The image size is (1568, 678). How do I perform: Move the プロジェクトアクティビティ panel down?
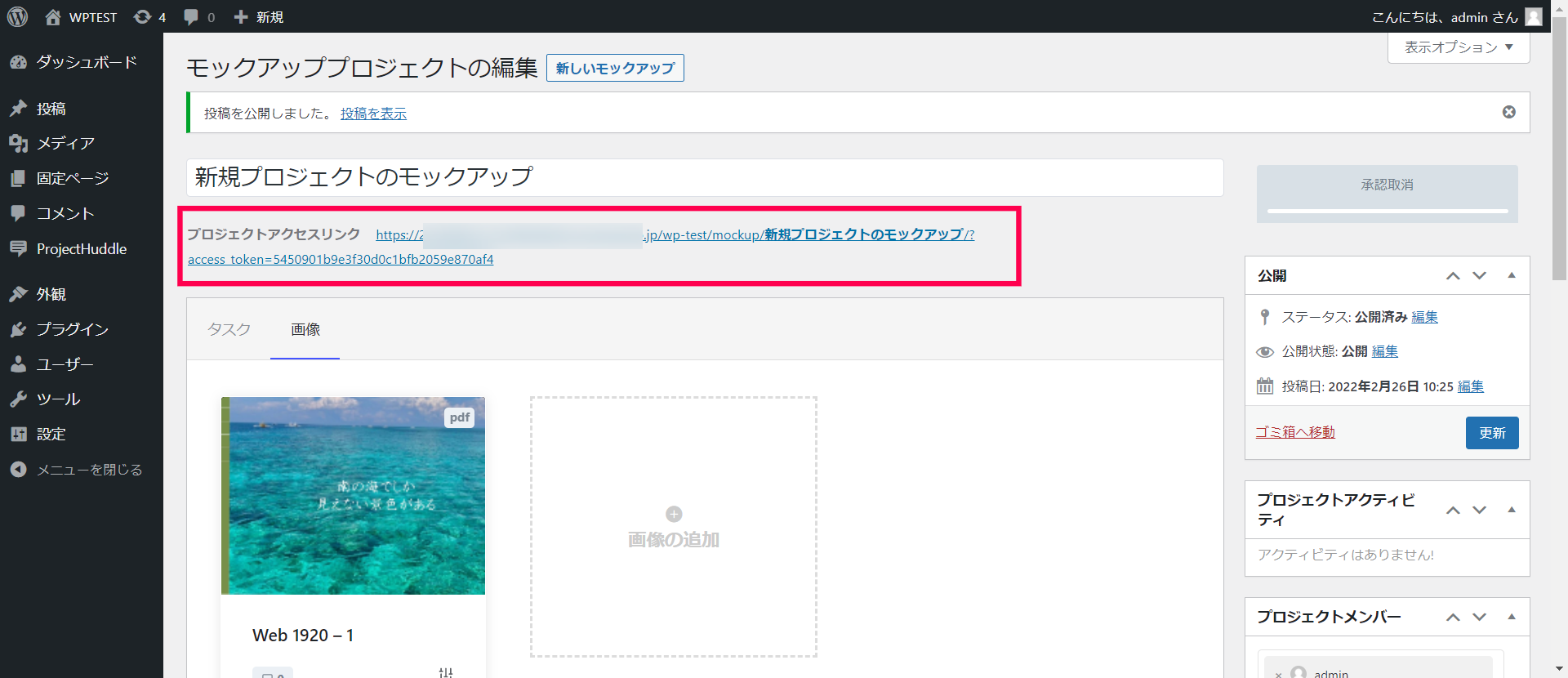click(x=1480, y=511)
